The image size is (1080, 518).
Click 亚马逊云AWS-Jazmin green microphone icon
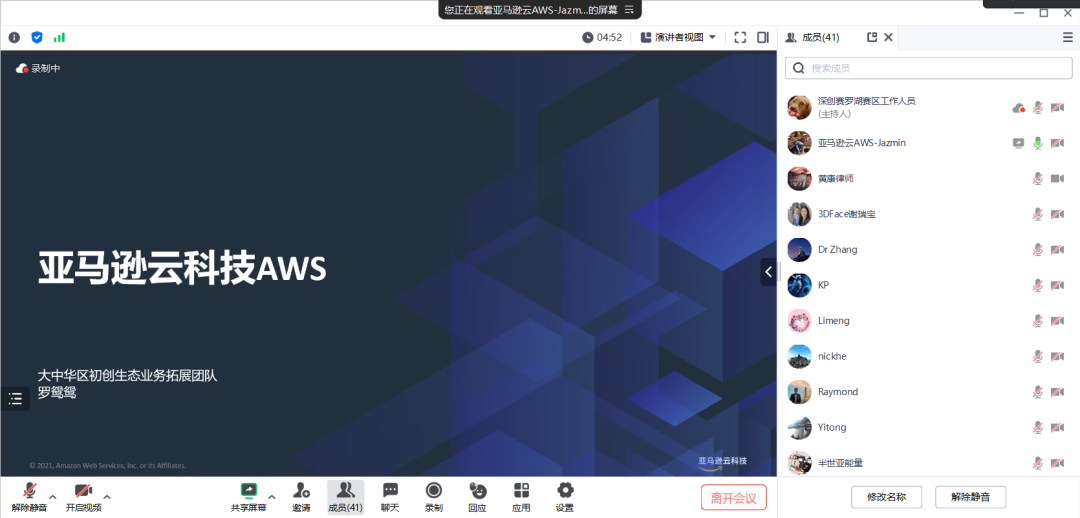[1037, 143]
